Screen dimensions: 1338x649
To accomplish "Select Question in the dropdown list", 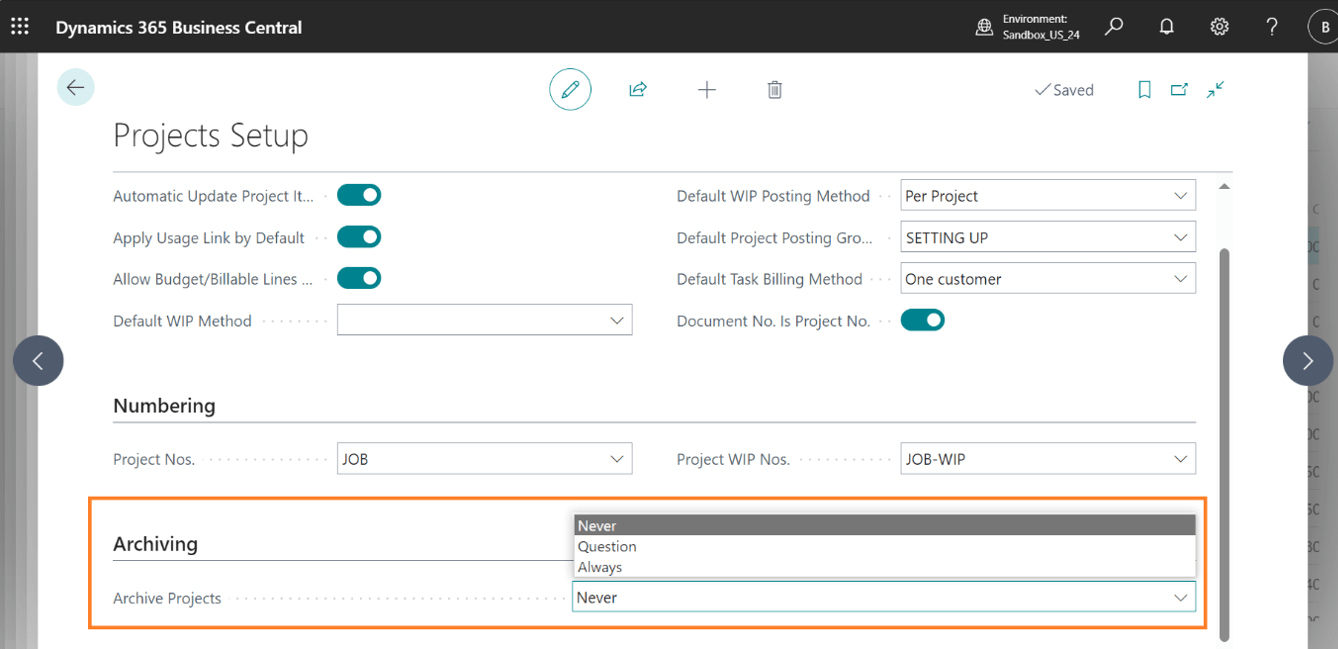I will (x=884, y=546).
